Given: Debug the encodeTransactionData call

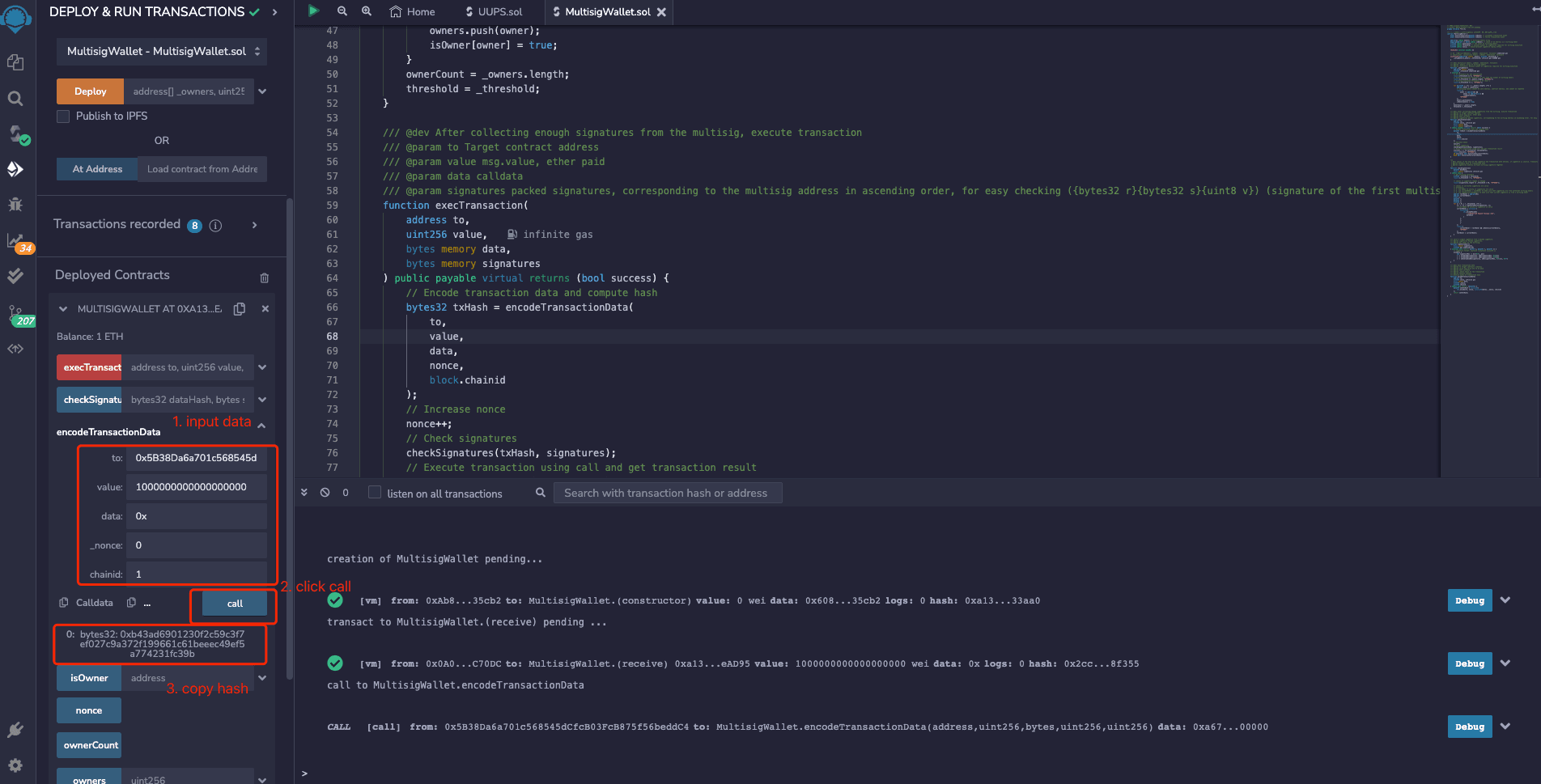Looking at the screenshot, I should point(1470,727).
